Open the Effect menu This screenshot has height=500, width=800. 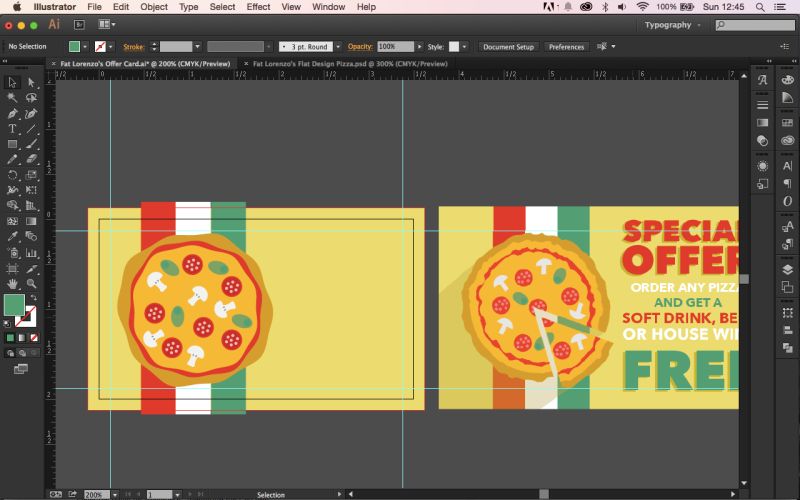258,7
